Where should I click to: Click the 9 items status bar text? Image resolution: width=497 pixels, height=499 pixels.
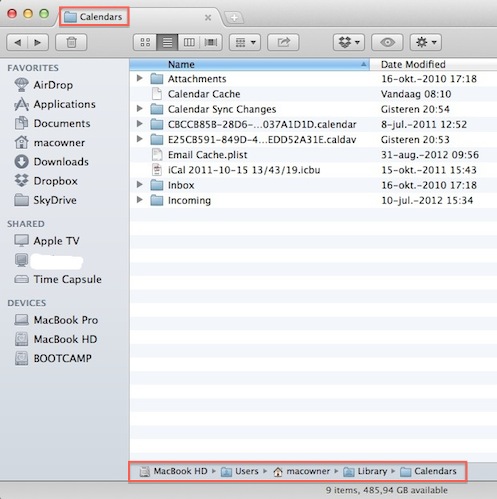point(387,490)
